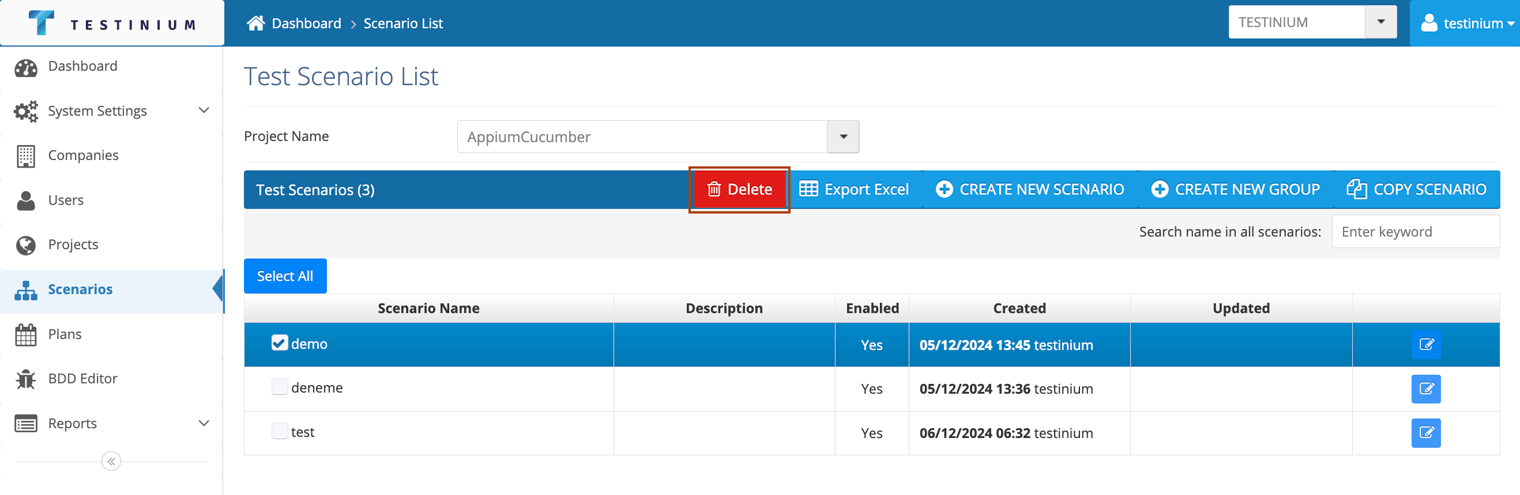This screenshot has width=1520, height=495.
Task: Click the plus icon on Create New Scenario
Action: point(944,189)
